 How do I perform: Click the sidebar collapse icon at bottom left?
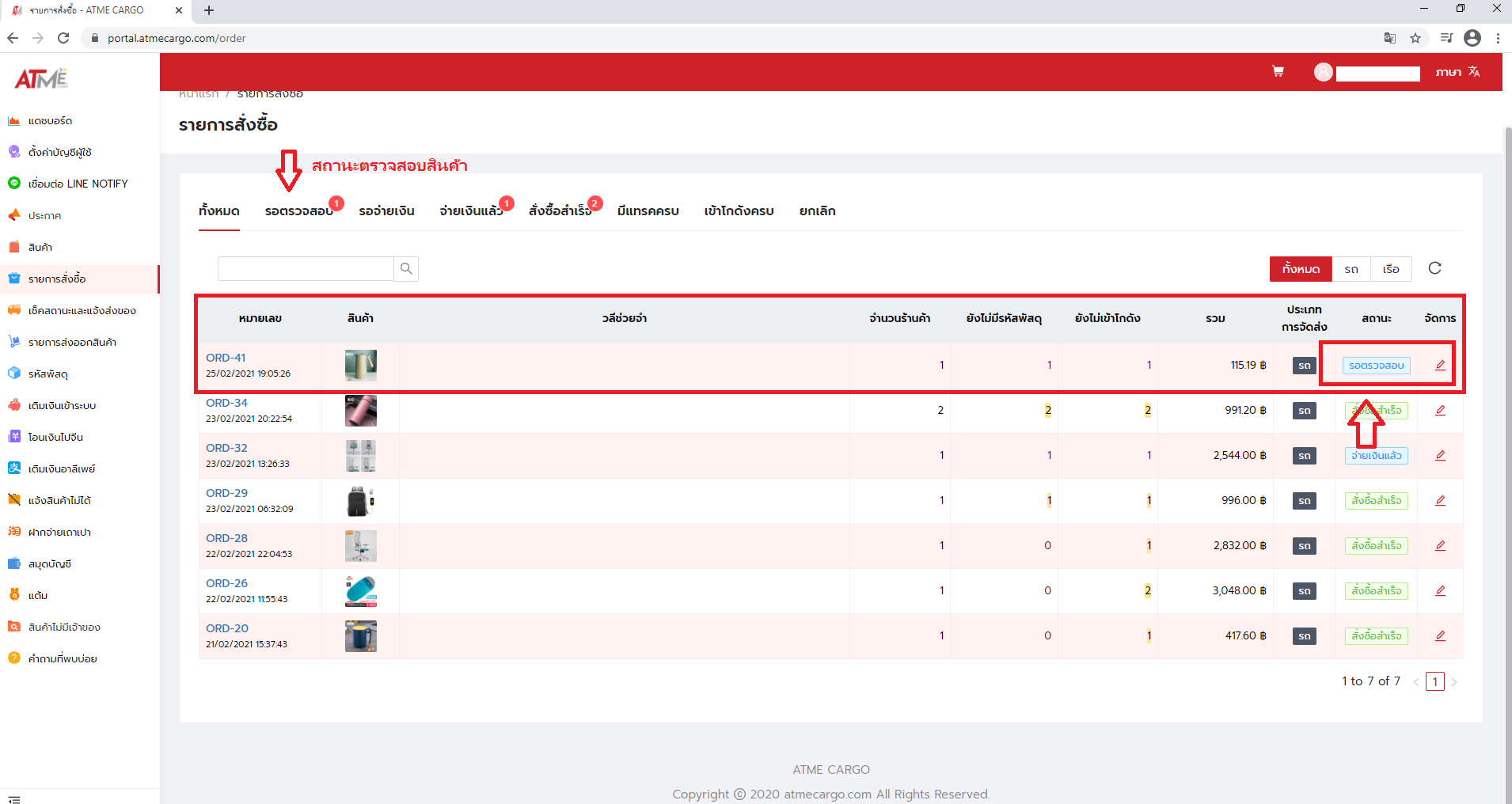click(x=14, y=799)
